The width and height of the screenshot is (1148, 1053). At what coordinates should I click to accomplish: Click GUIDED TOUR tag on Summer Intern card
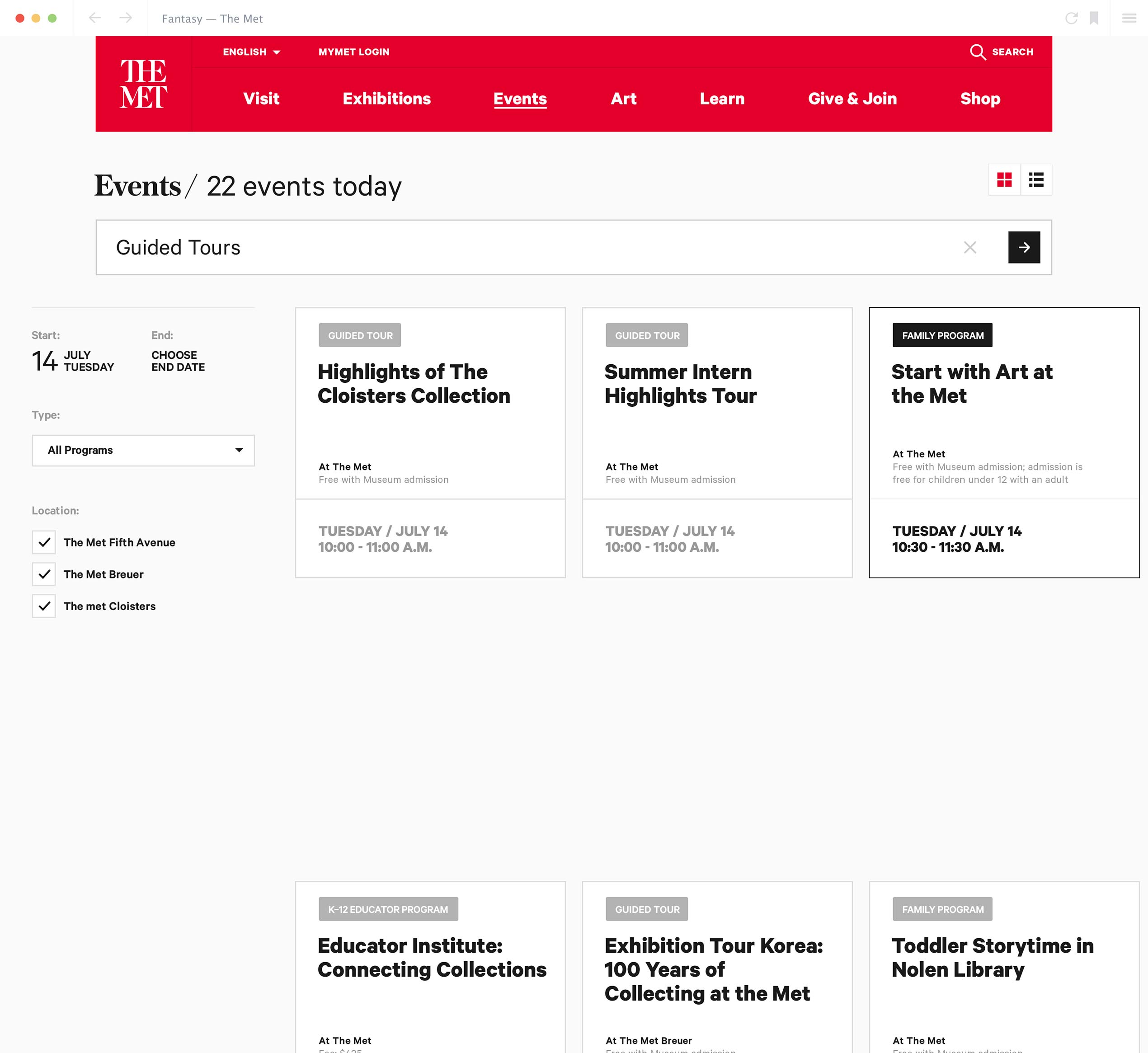pyautogui.click(x=647, y=336)
